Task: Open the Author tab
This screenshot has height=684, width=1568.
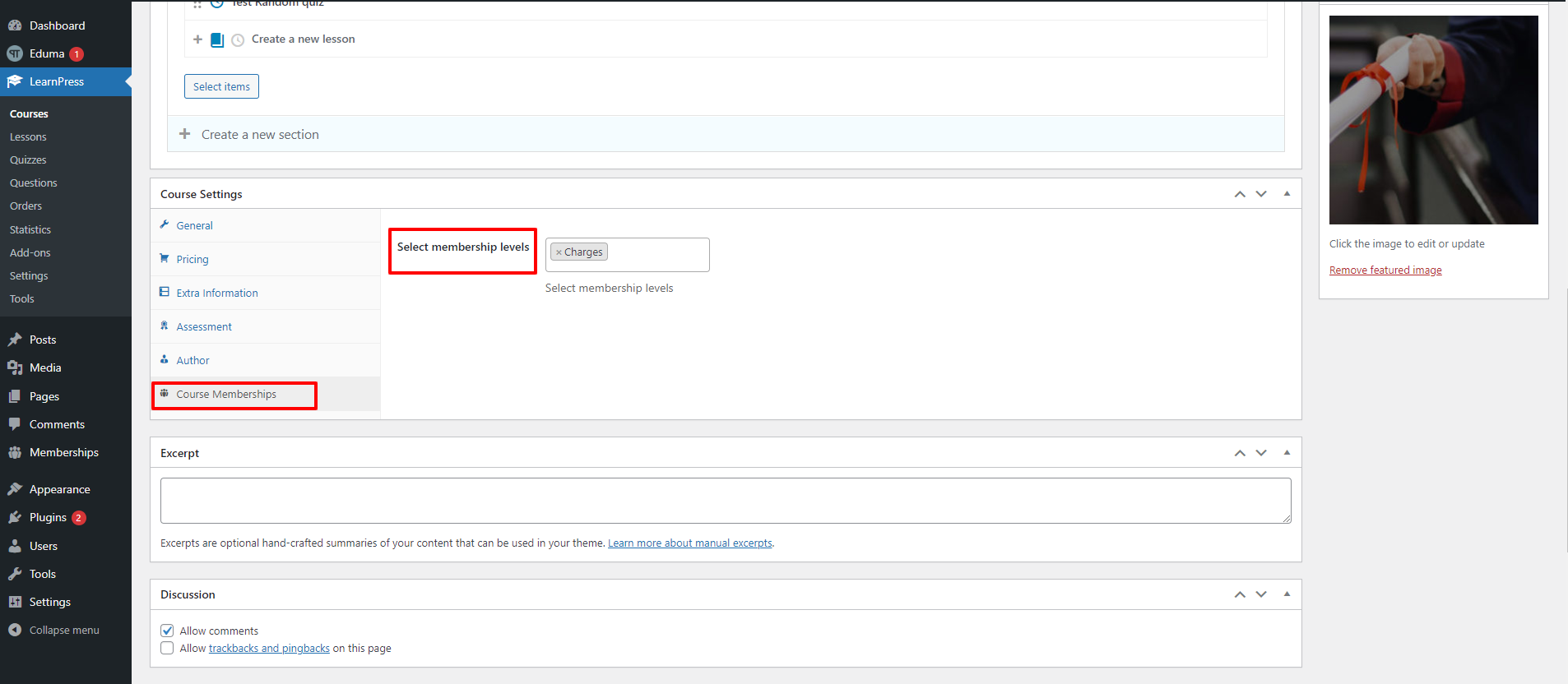Action: coord(266,360)
